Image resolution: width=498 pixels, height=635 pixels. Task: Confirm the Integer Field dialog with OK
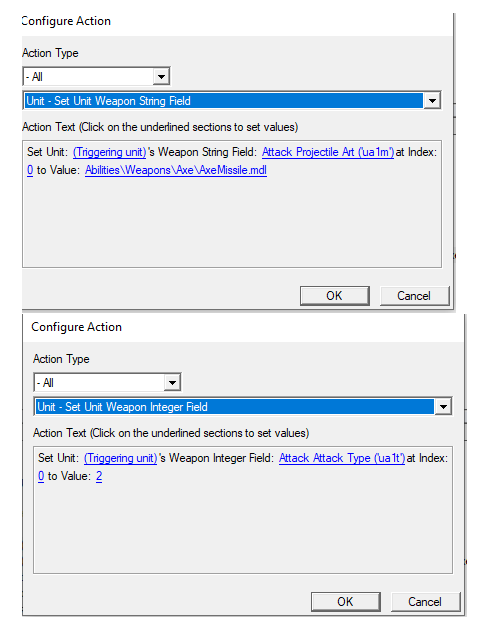[345, 602]
